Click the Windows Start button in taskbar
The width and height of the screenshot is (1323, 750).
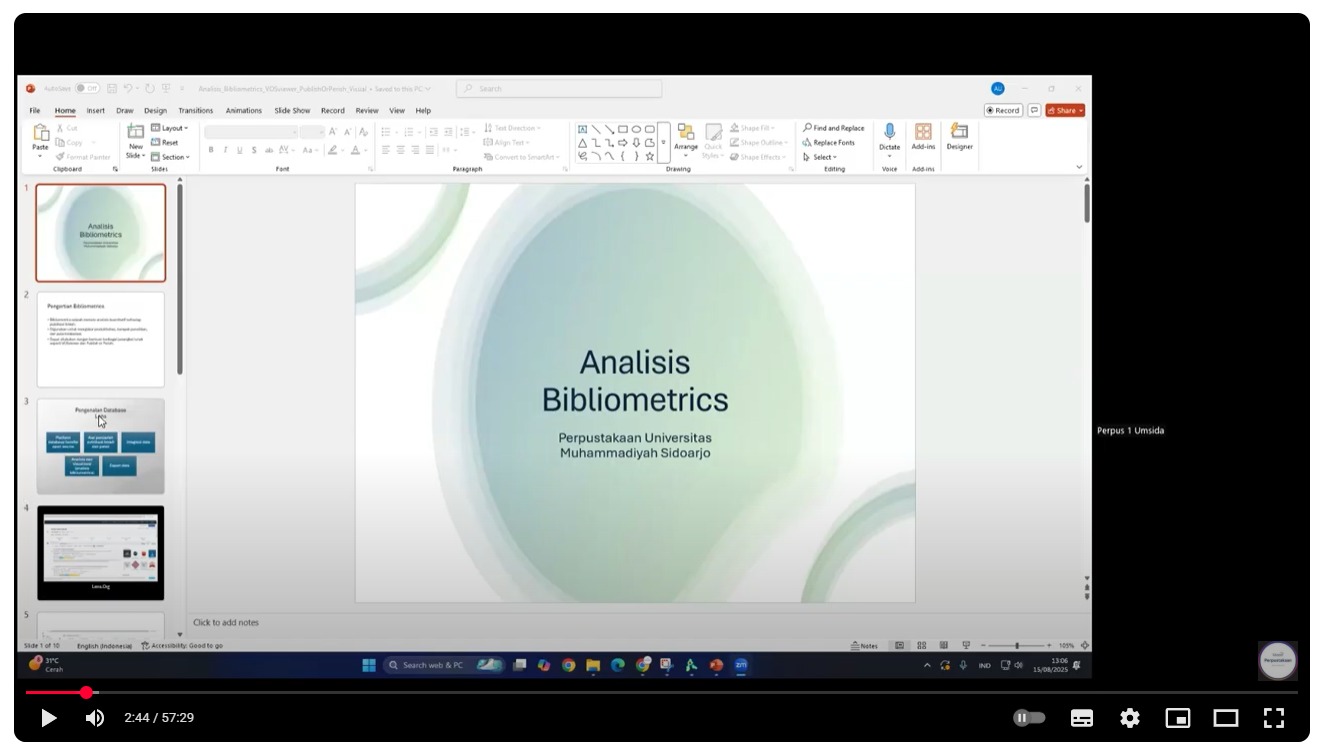(369, 665)
